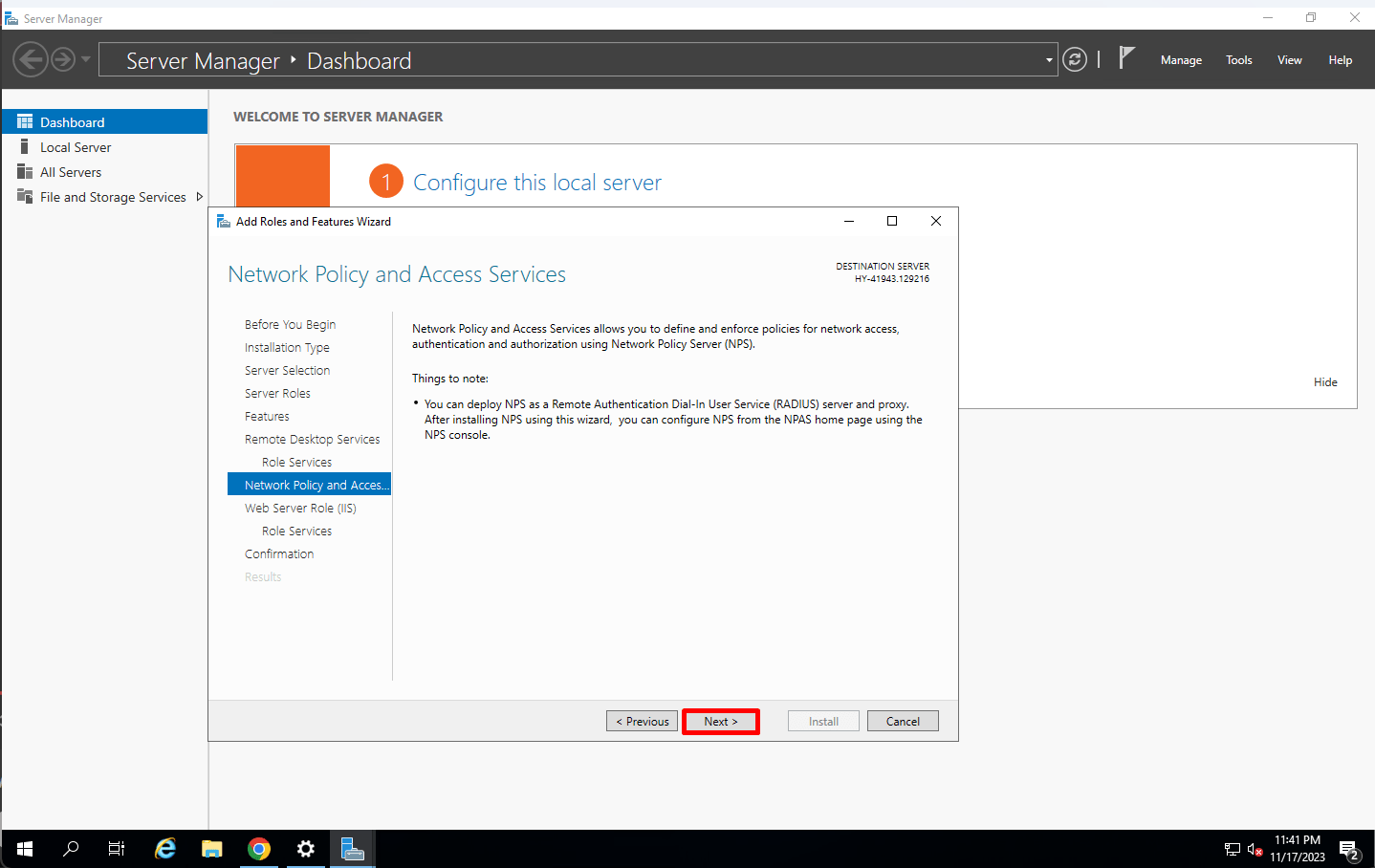Image resolution: width=1375 pixels, height=868 pixels.
Task: Open Internet Explorer from the taskbar
Action: coord(164,849)
